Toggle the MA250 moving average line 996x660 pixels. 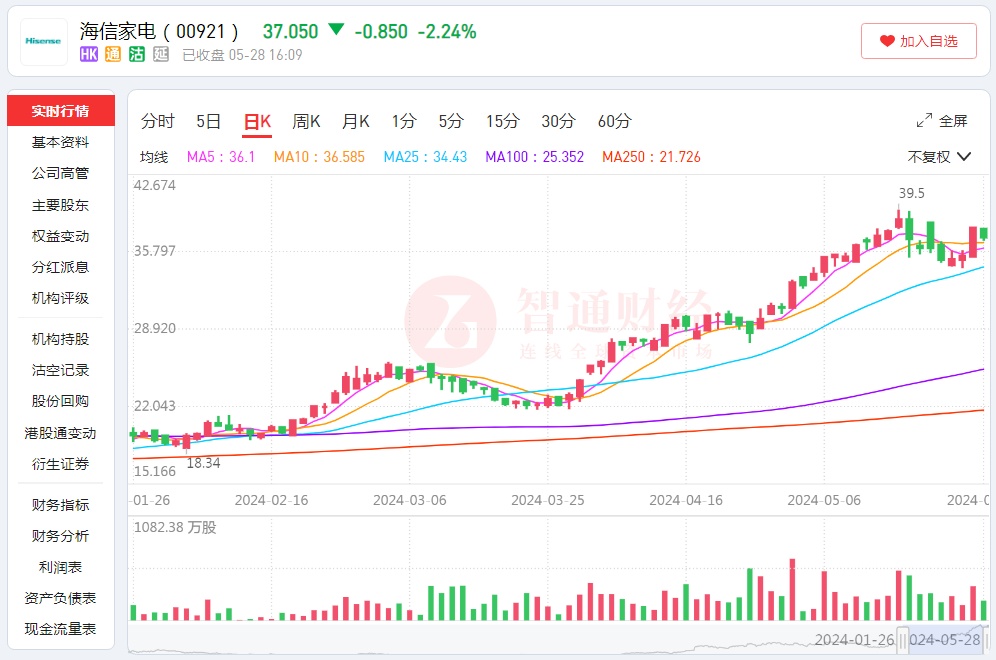tap(651, 157)
